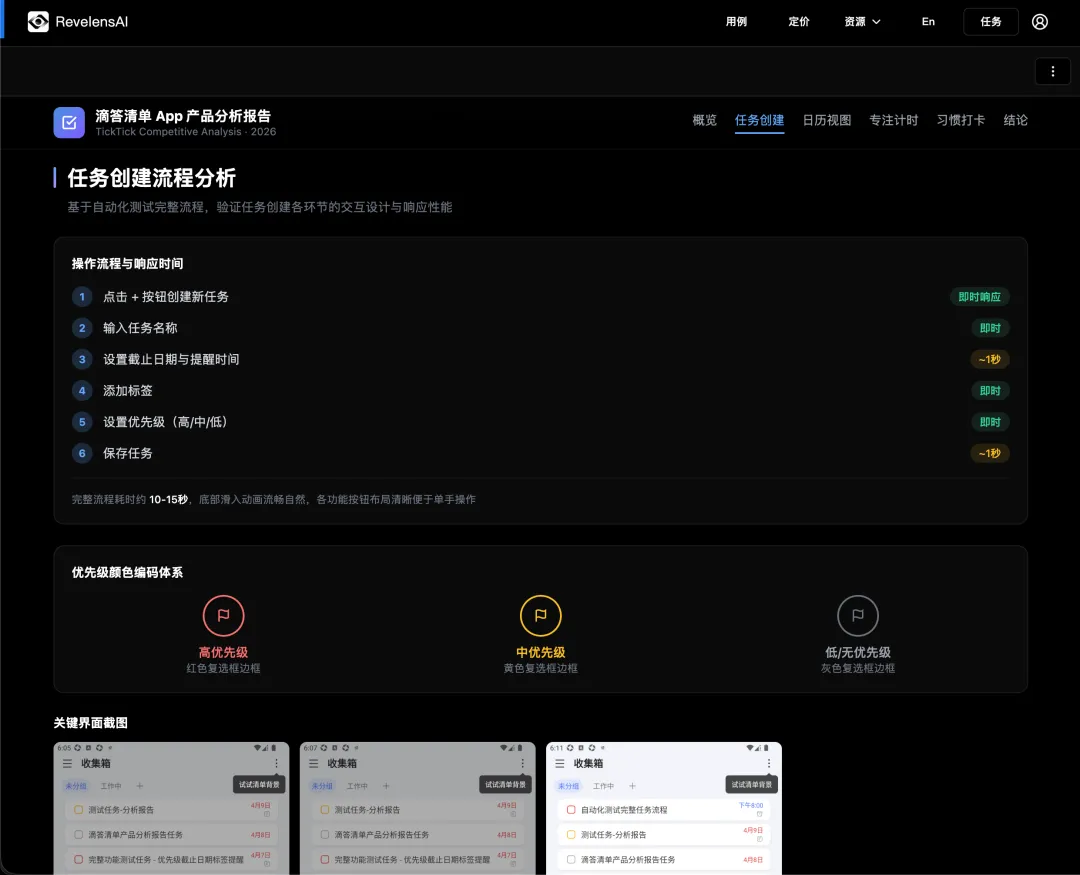Viewport: 1080px width, 875px height.
Task: Click the 关键界面截图 heading
Action: pyautogui.click(x=91, y=723)
